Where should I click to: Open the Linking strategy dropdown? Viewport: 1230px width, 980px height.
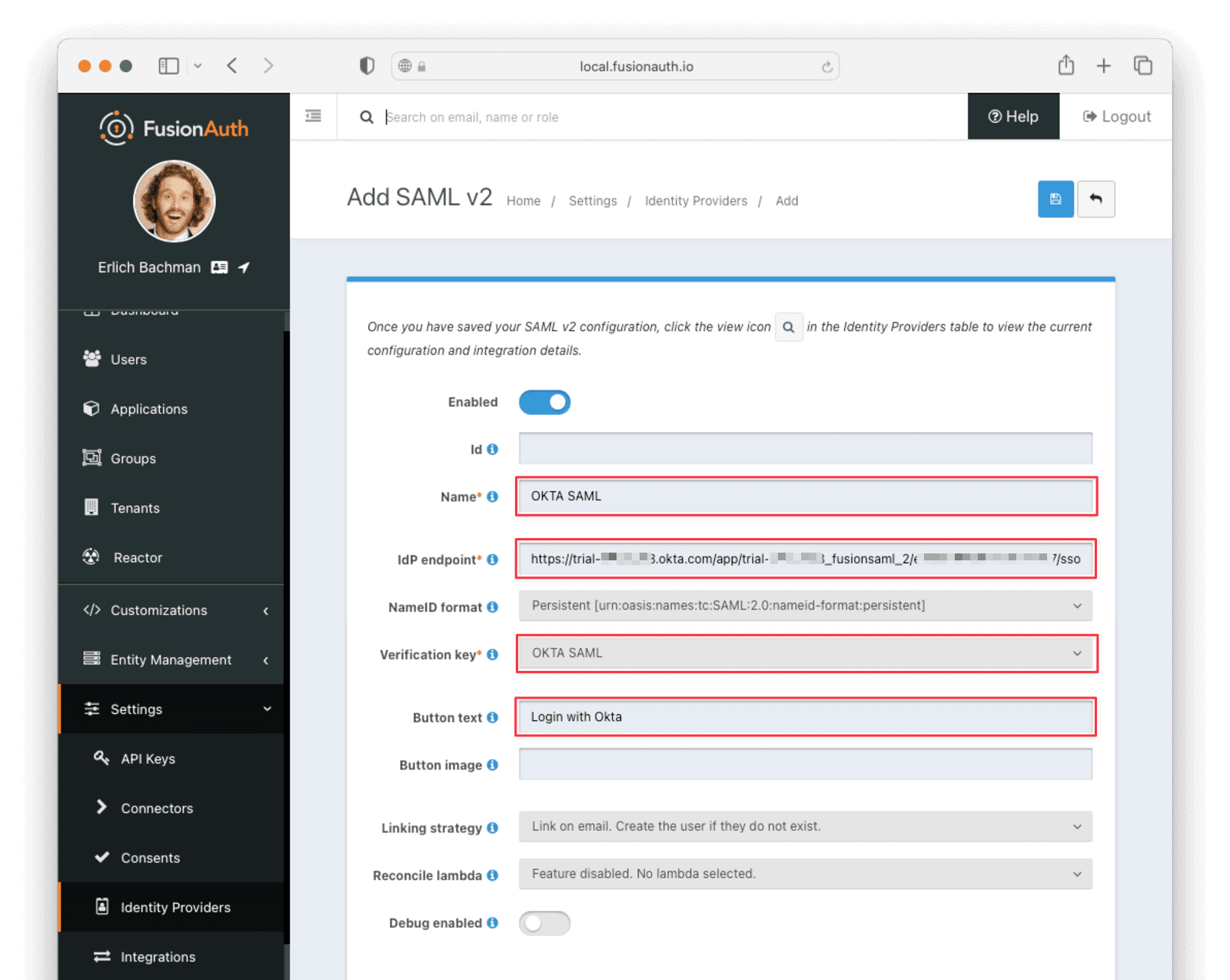[x=805, y=826]
